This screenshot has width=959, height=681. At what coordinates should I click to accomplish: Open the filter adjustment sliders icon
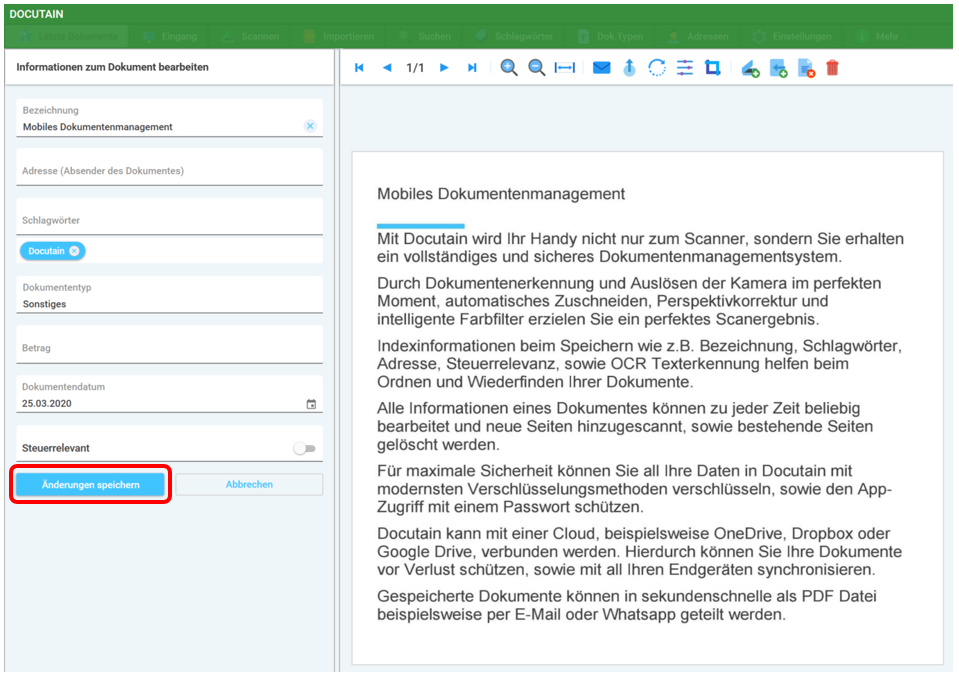tap(684, 68)
